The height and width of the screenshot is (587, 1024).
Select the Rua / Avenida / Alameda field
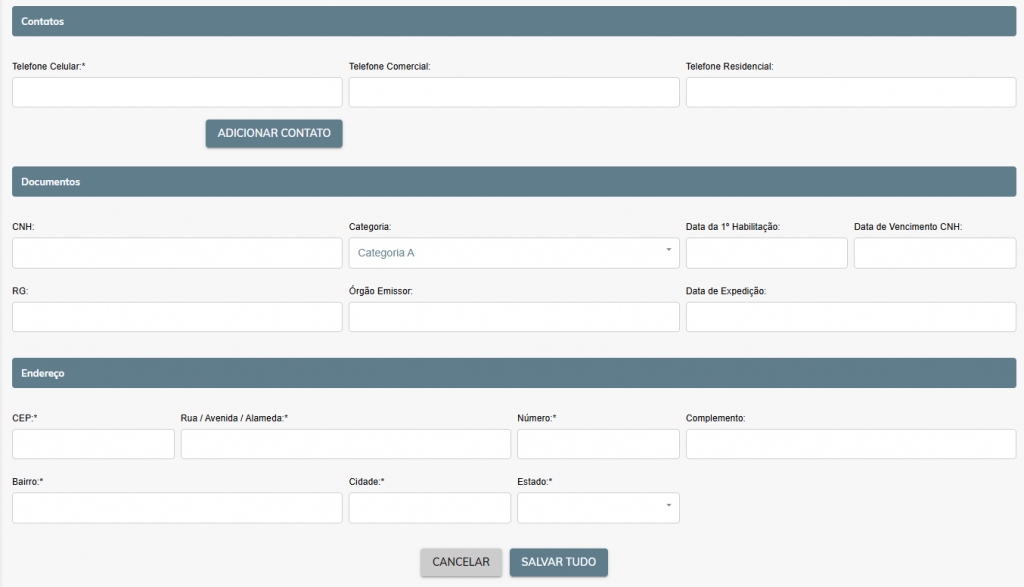point(345,444)
